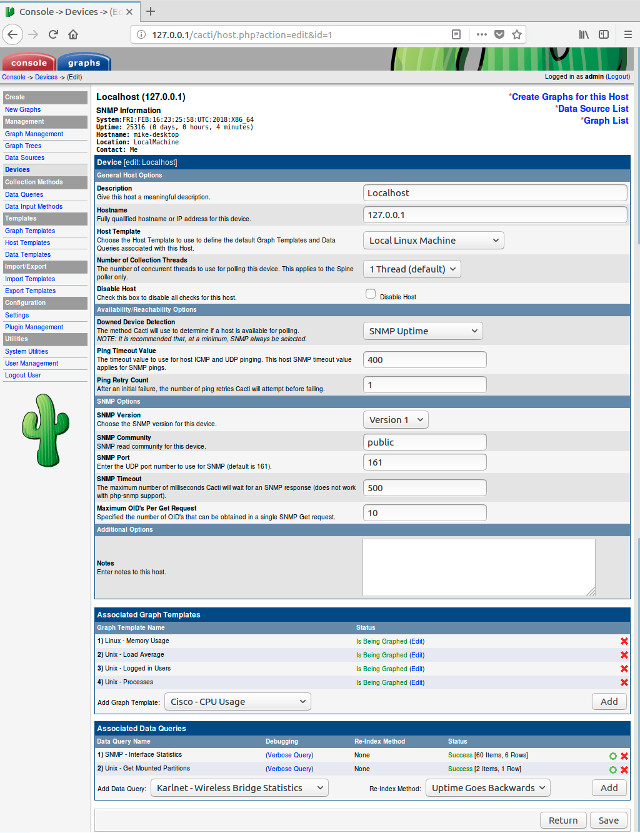Open User Management in the sidebar
Screen dimensions: 640x833
[x=31, y=363]
